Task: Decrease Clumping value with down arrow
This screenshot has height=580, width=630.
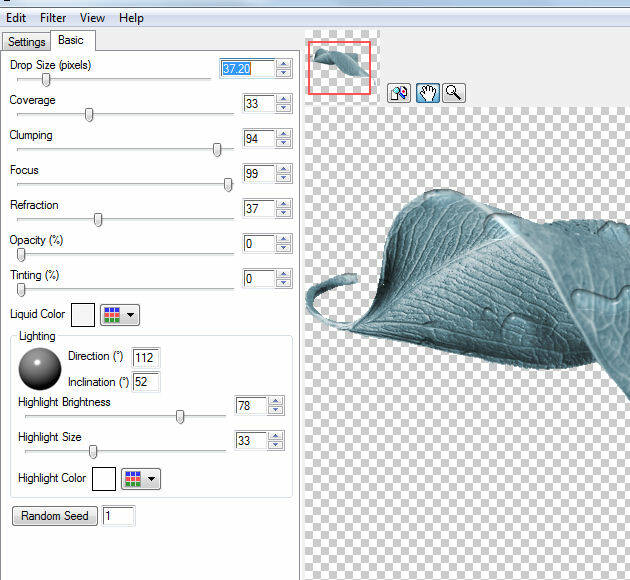Action: coord(283,143)
